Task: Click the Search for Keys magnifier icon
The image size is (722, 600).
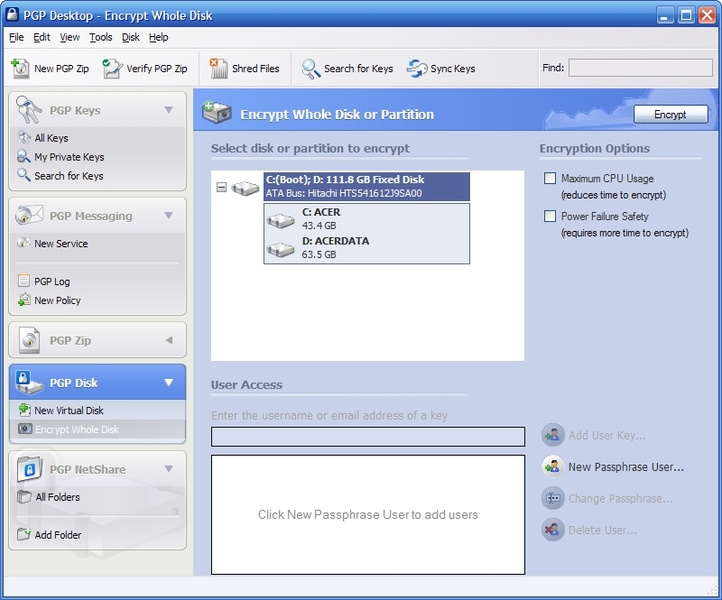Action: 311,68
